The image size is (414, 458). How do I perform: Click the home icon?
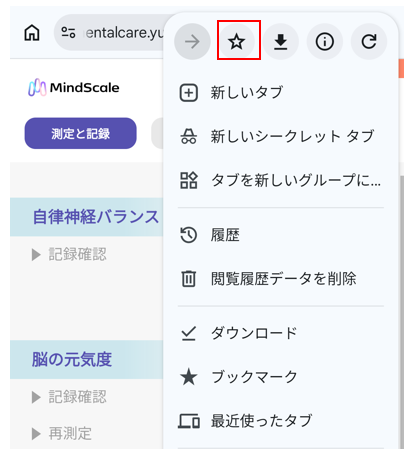click(32, 33)
